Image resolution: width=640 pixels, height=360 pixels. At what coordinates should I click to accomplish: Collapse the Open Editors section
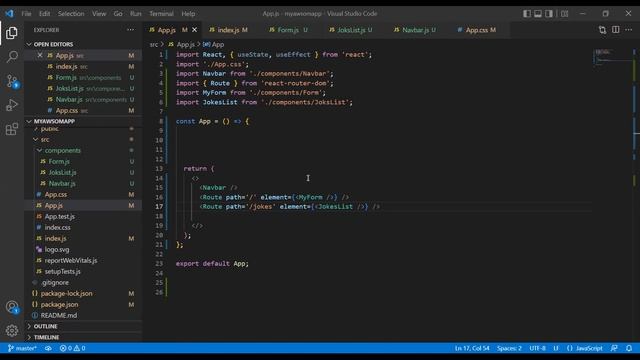click(29, 44)
